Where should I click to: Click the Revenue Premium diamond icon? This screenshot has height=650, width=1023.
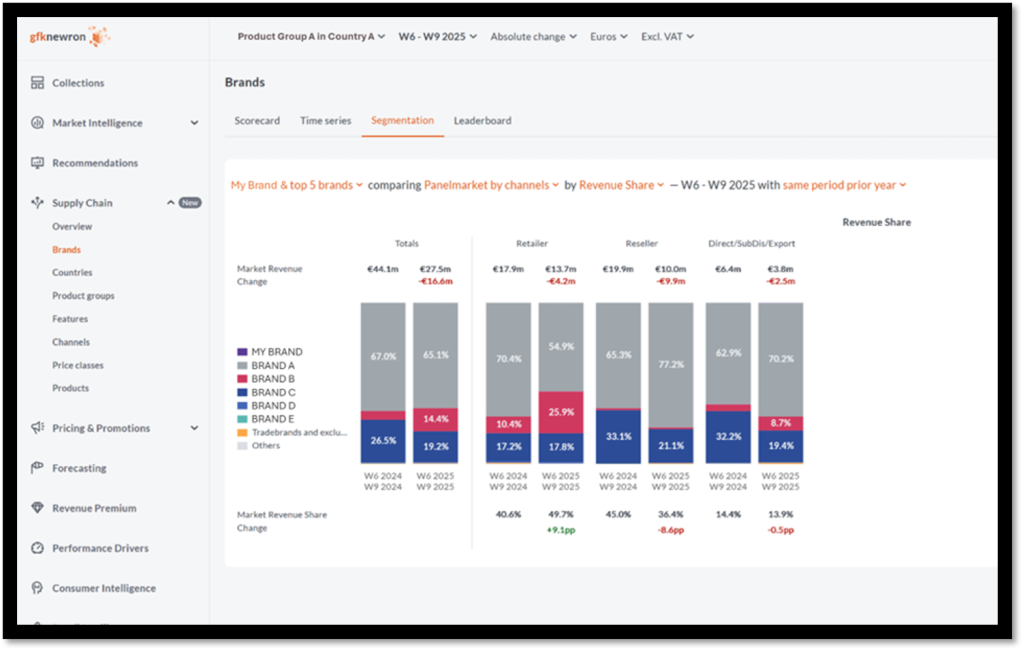(37, 508)
